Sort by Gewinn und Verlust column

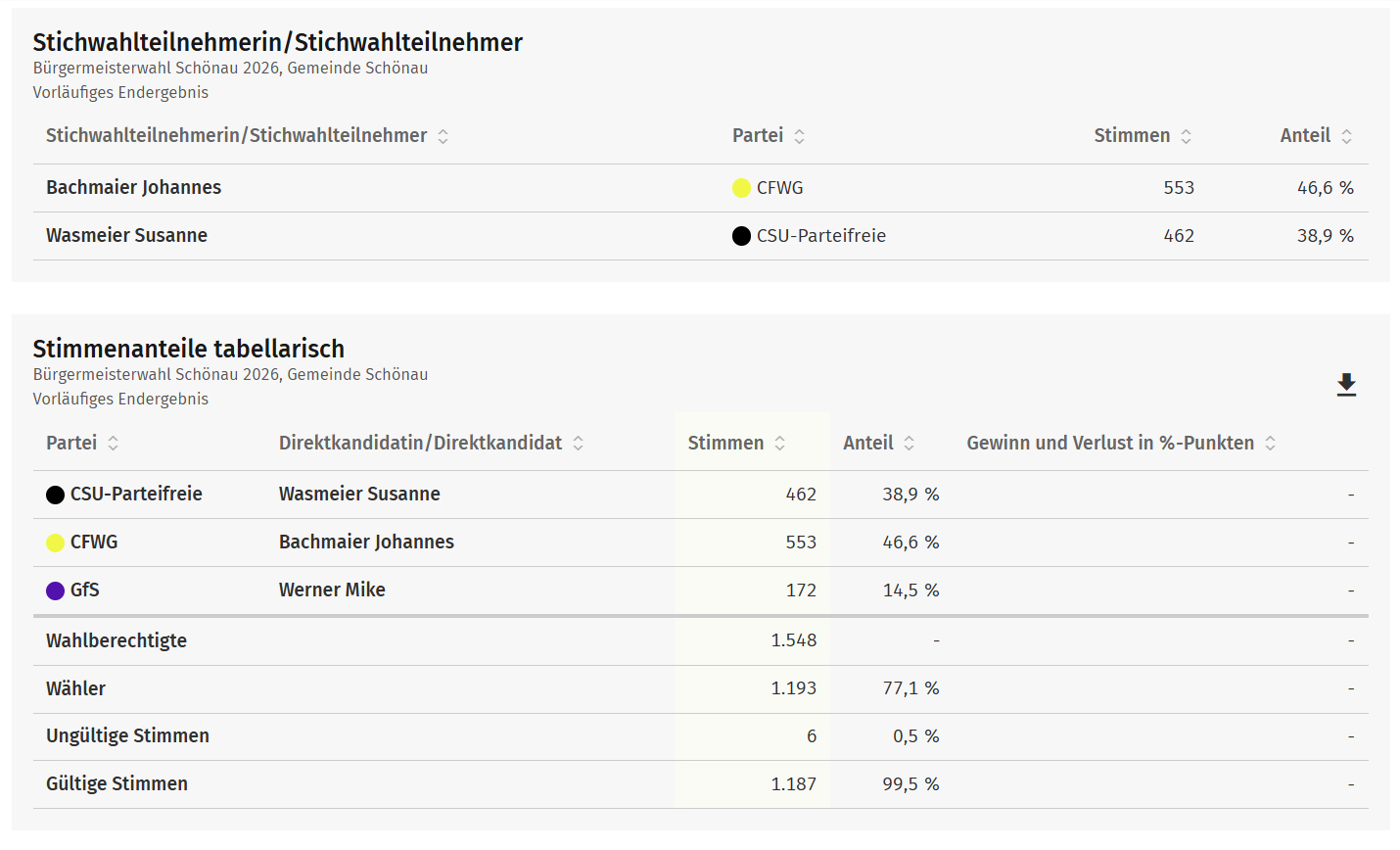[1270, 444]
